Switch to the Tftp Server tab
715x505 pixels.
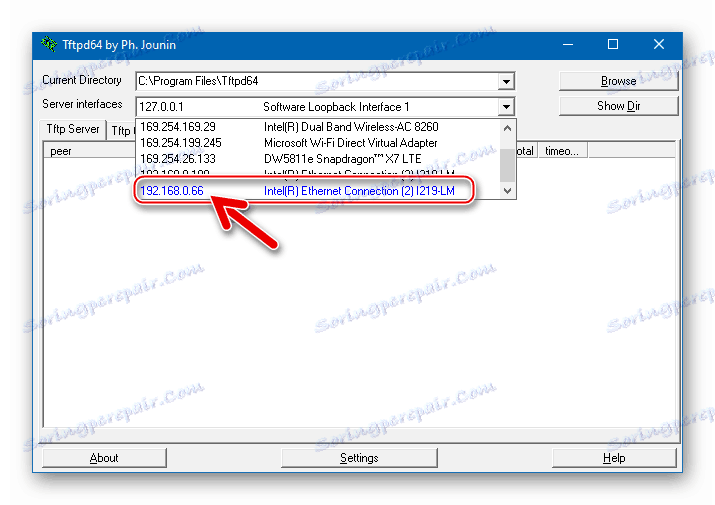point(73,129)
